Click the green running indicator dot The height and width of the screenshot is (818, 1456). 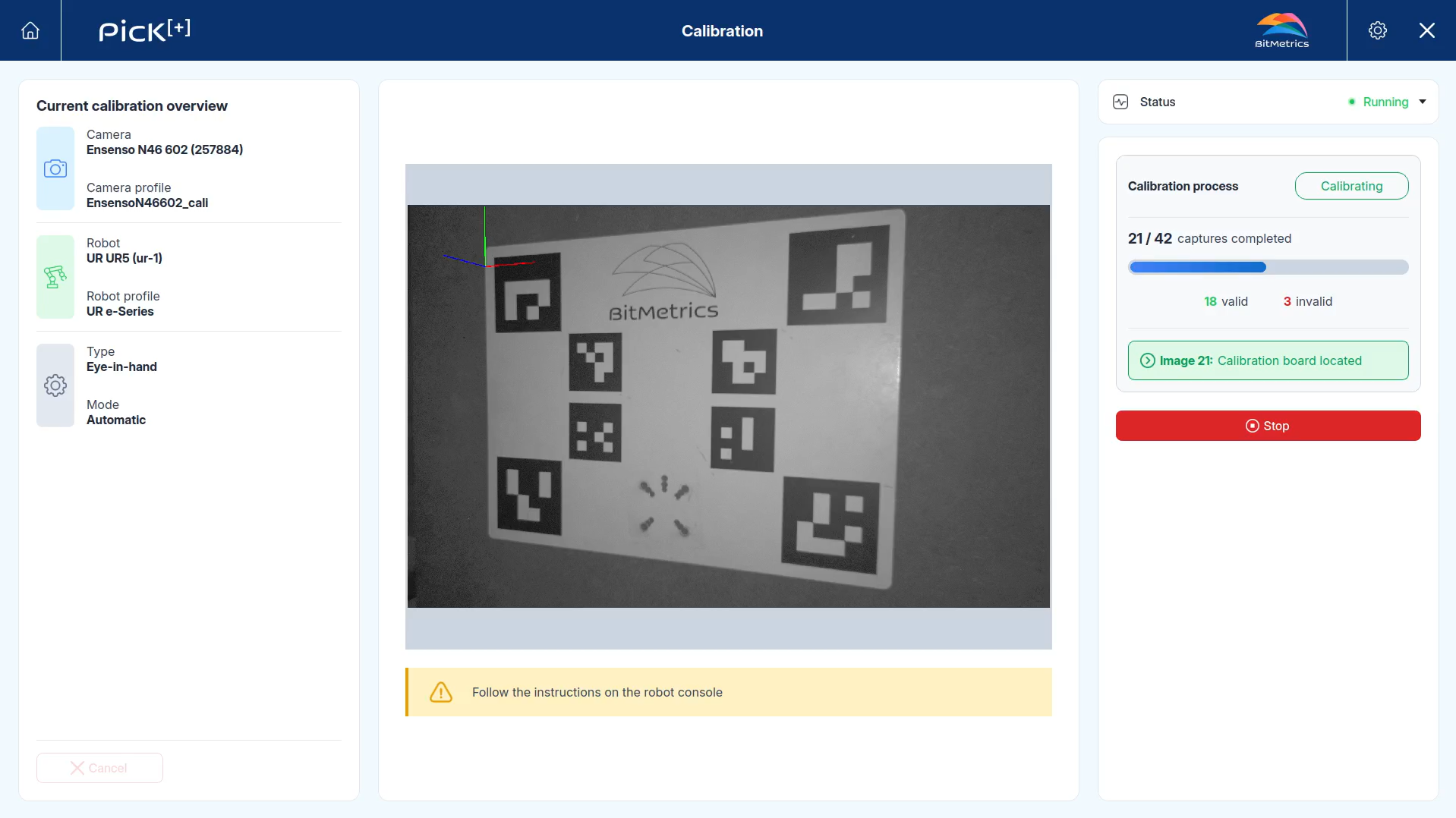pyautogui.click(x=1351, y=102)
